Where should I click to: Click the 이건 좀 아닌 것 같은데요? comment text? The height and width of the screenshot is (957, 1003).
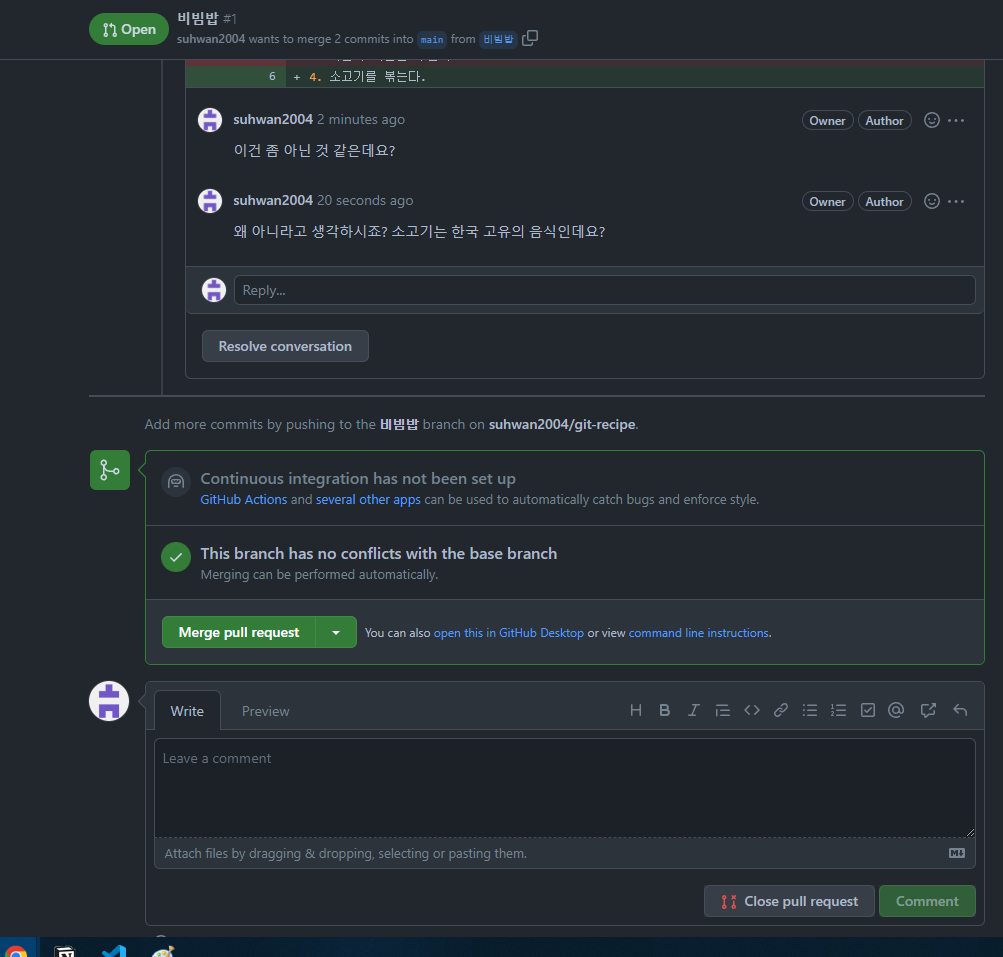tap(314, 150)
